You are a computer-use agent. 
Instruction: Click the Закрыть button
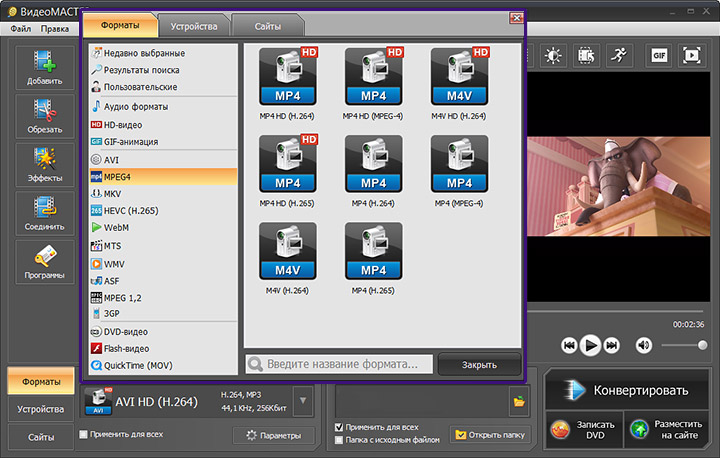pos(479,365)
